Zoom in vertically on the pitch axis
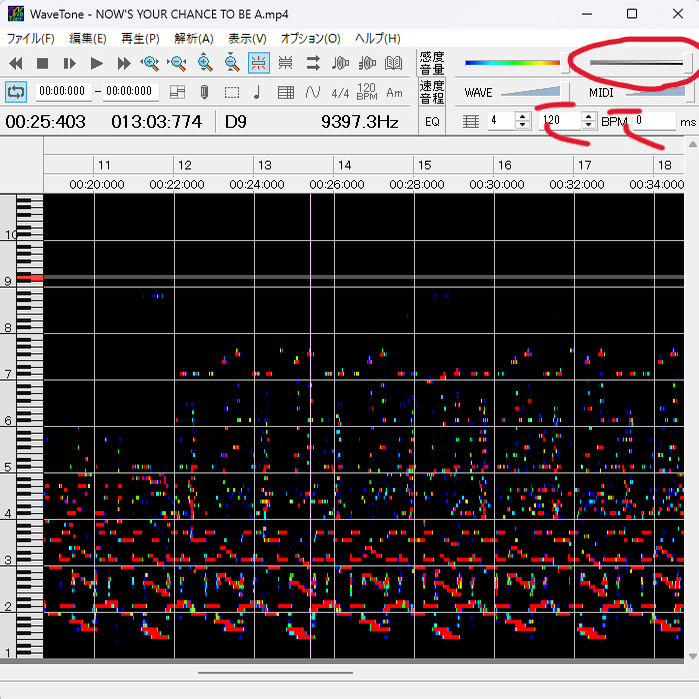 click(x=205, y=63)
